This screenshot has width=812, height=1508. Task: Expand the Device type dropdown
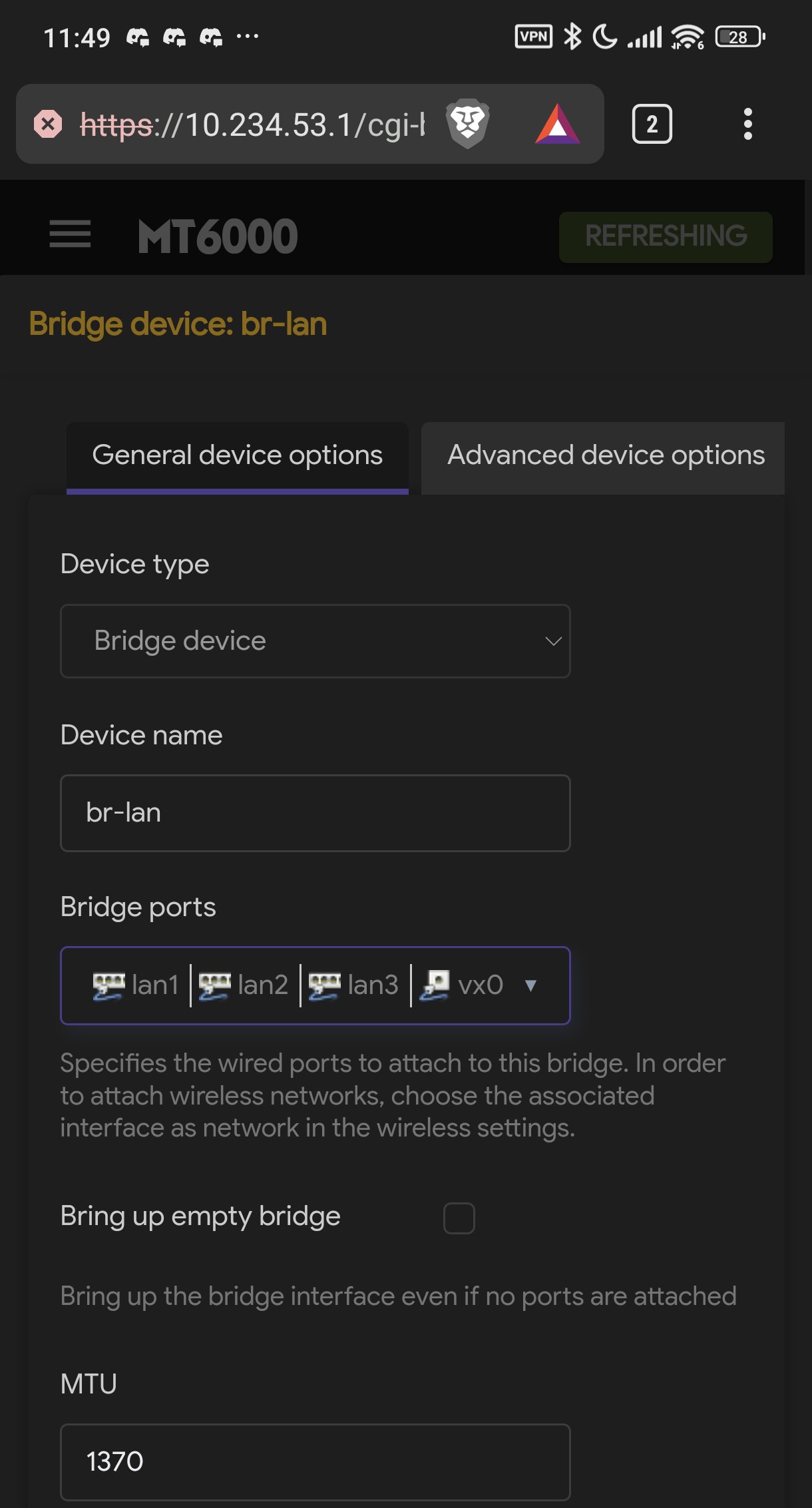click(315, 641)
